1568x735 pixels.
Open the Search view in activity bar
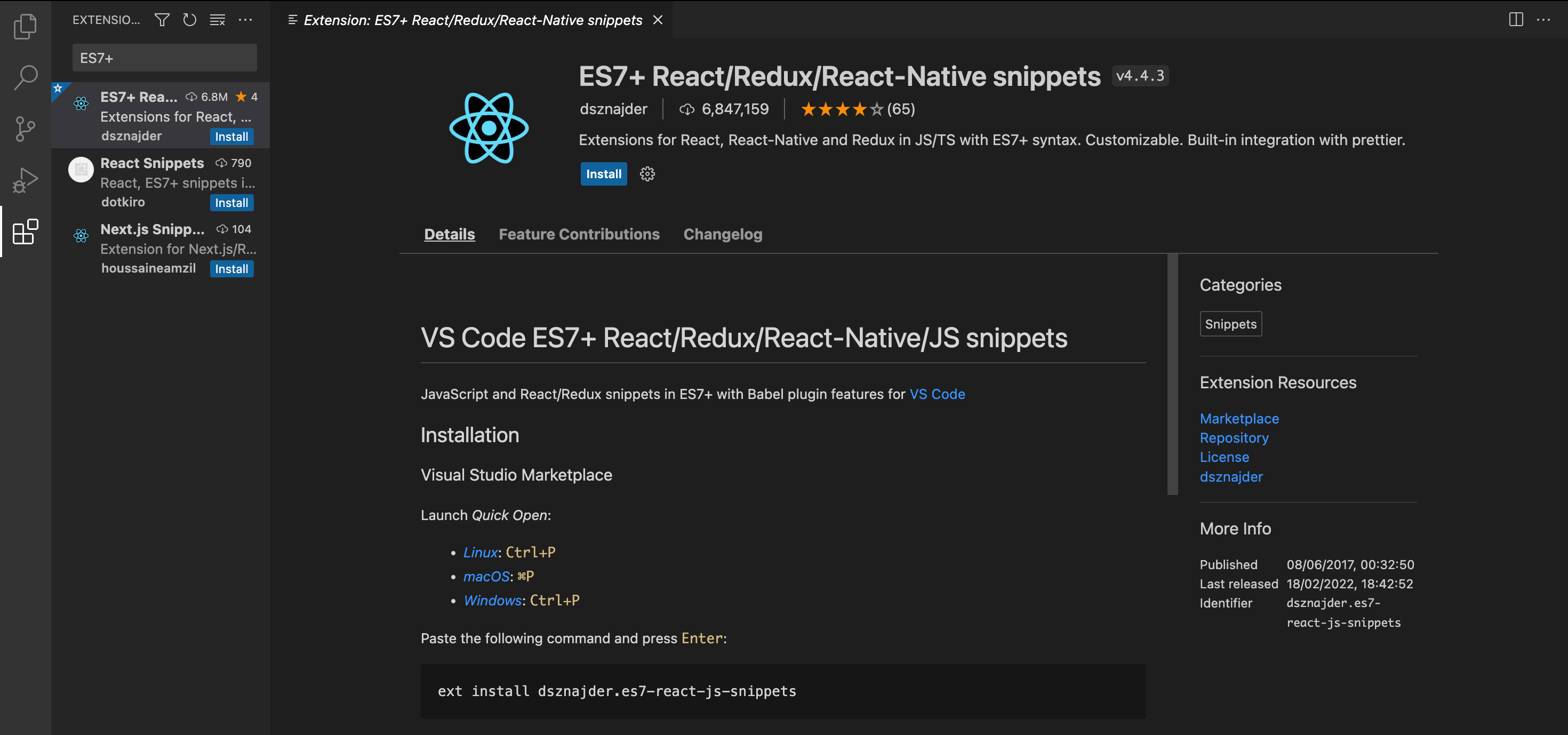[x=25, y=78]
